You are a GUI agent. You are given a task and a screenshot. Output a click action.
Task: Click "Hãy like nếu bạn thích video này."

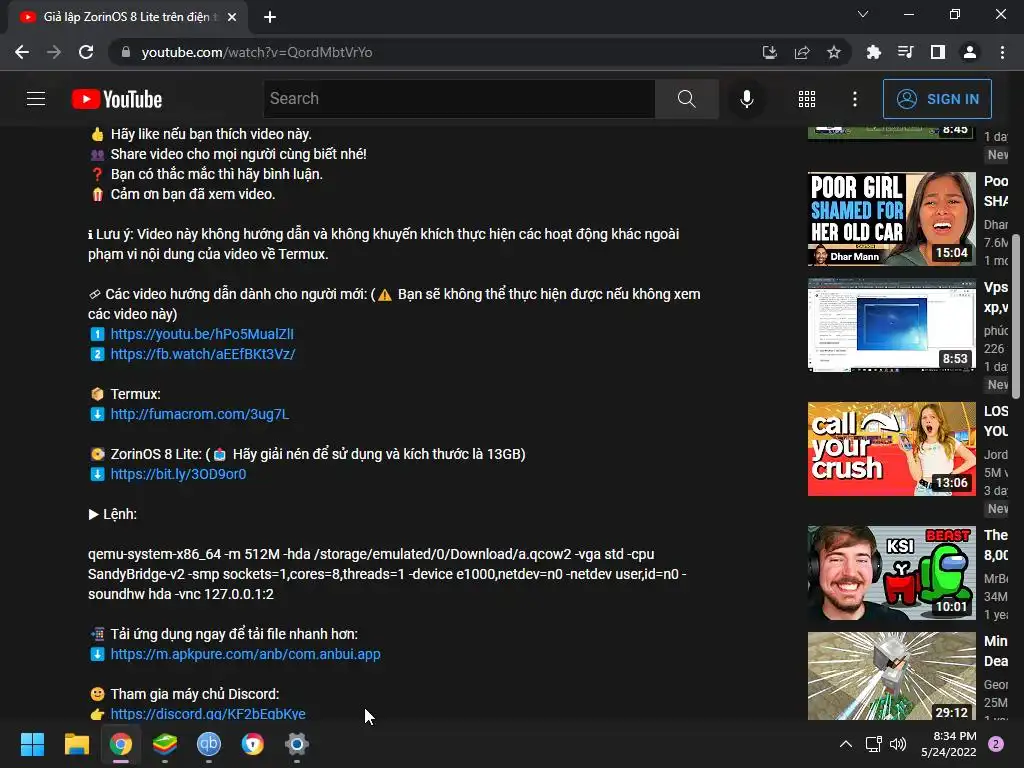(211, 134)
